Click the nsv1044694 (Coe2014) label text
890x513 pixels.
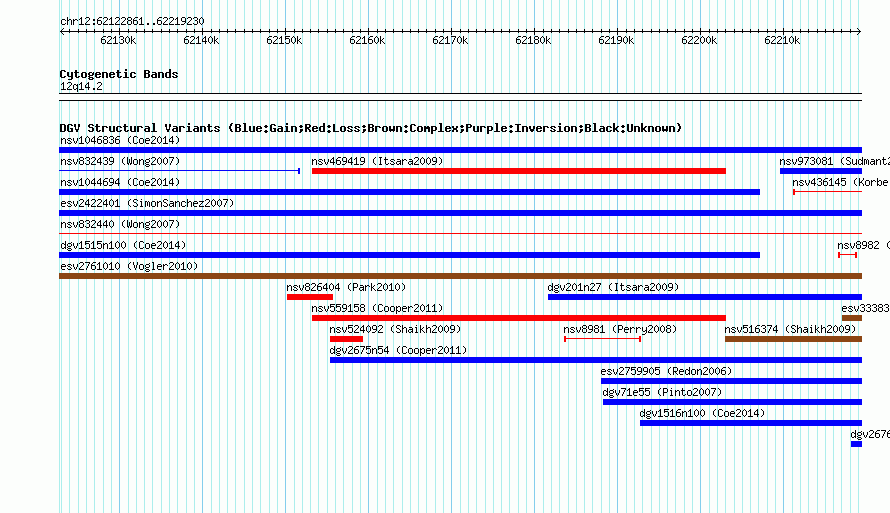click(x=120, y=182)
